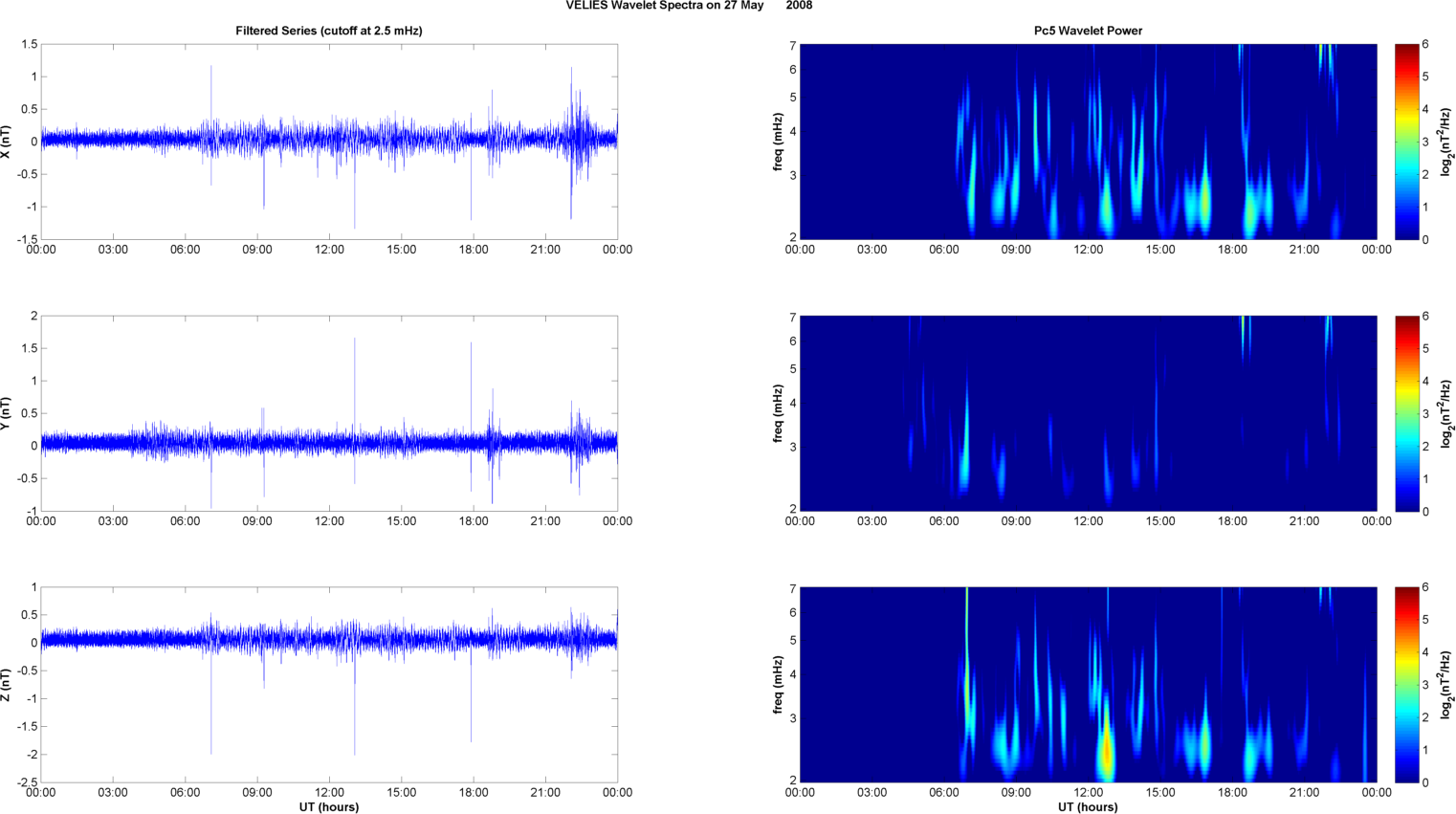Select the 'Filtered Series (cutoff at 2.5 mHz)' heading
The image size is (1456, 814).
point(329,31)
